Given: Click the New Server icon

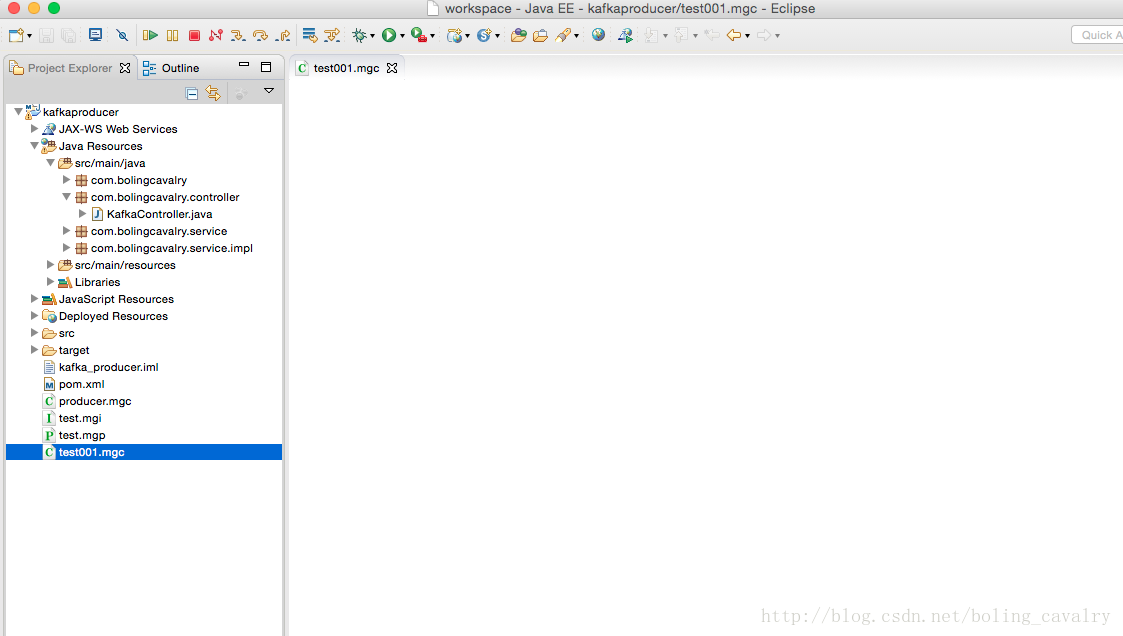Looking at the screenshot, I should coord(455,35).
